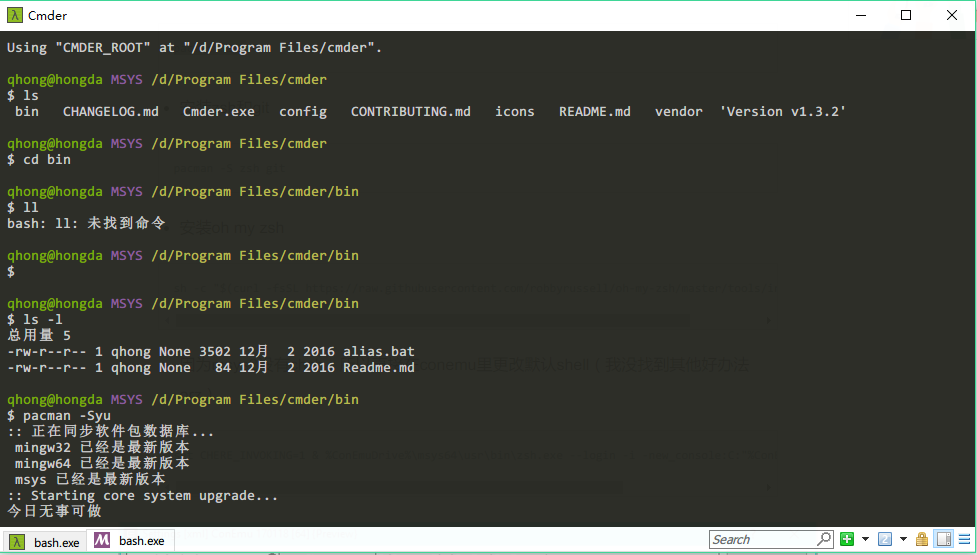Screen dimensions: 977x555
Task: Click the lambda icon on first tab
Action: (x=17, y=542)
